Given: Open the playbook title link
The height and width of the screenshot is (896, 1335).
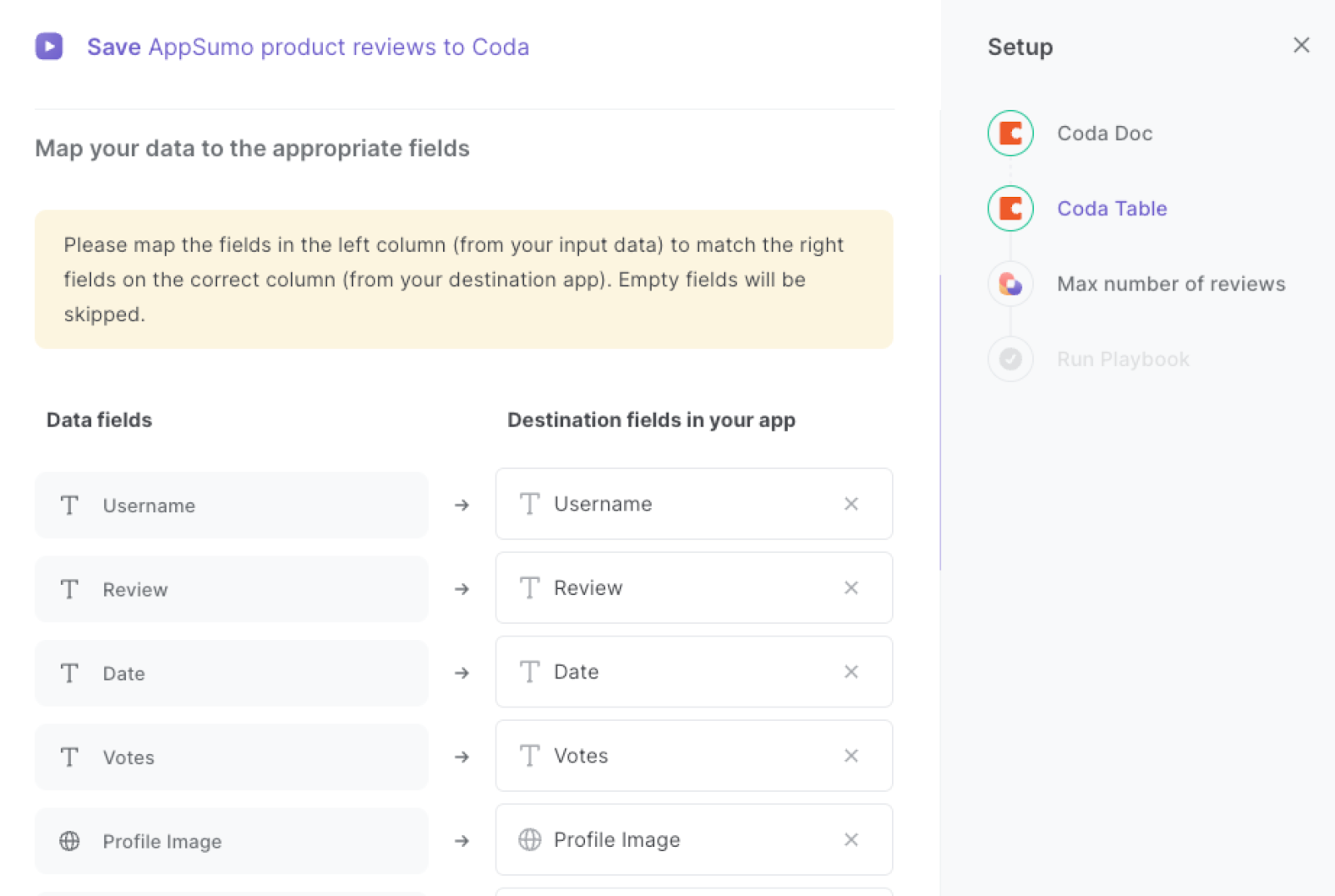Looking at the screenshot, I should coord(308,47).
